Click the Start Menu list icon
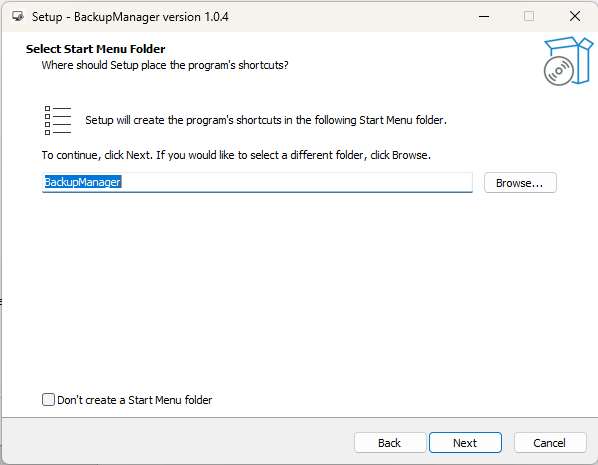The height and width of the screenshot is (465, 598). (58, 121)
